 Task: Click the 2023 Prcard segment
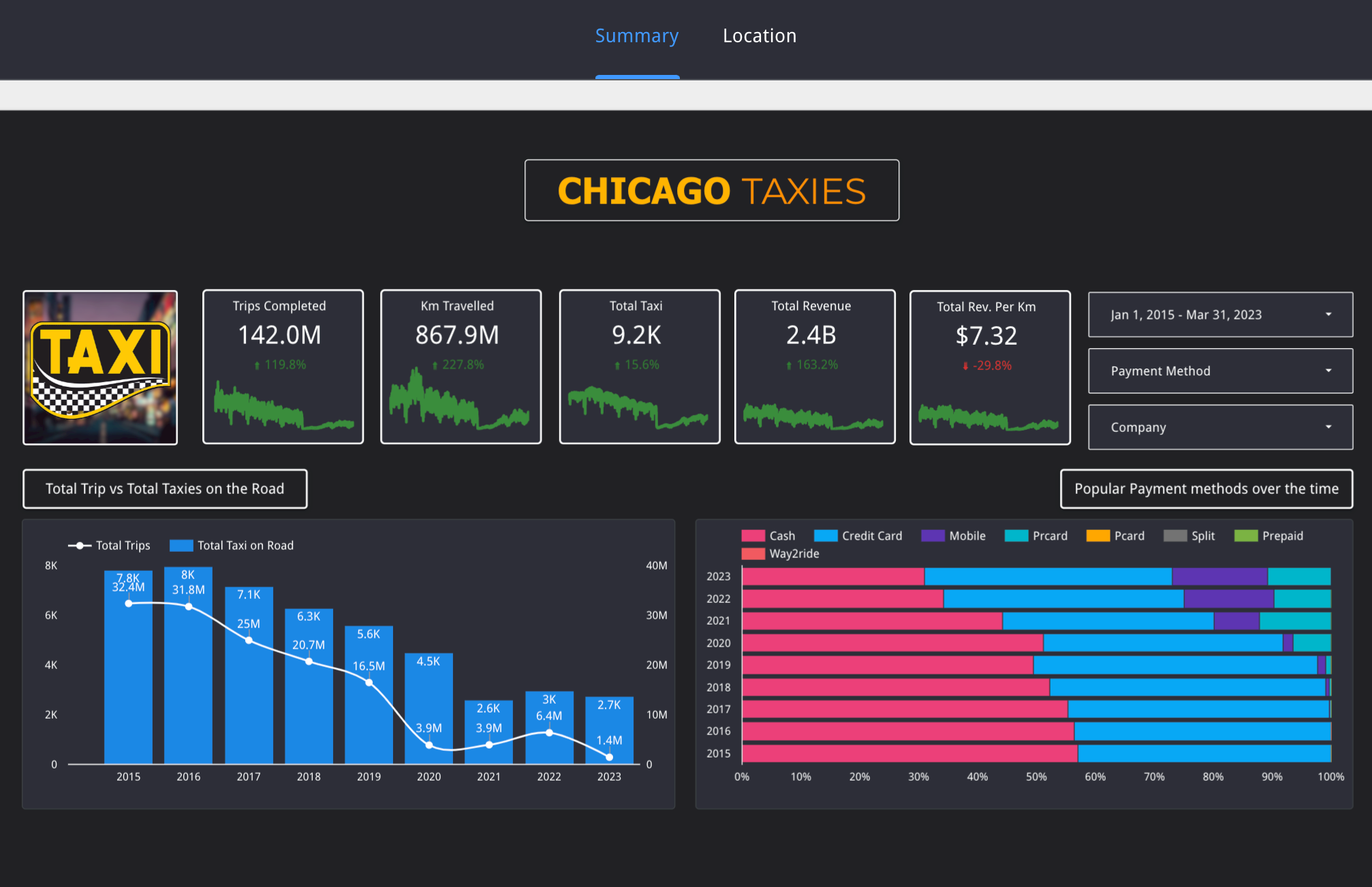(x=1299, y=576)
